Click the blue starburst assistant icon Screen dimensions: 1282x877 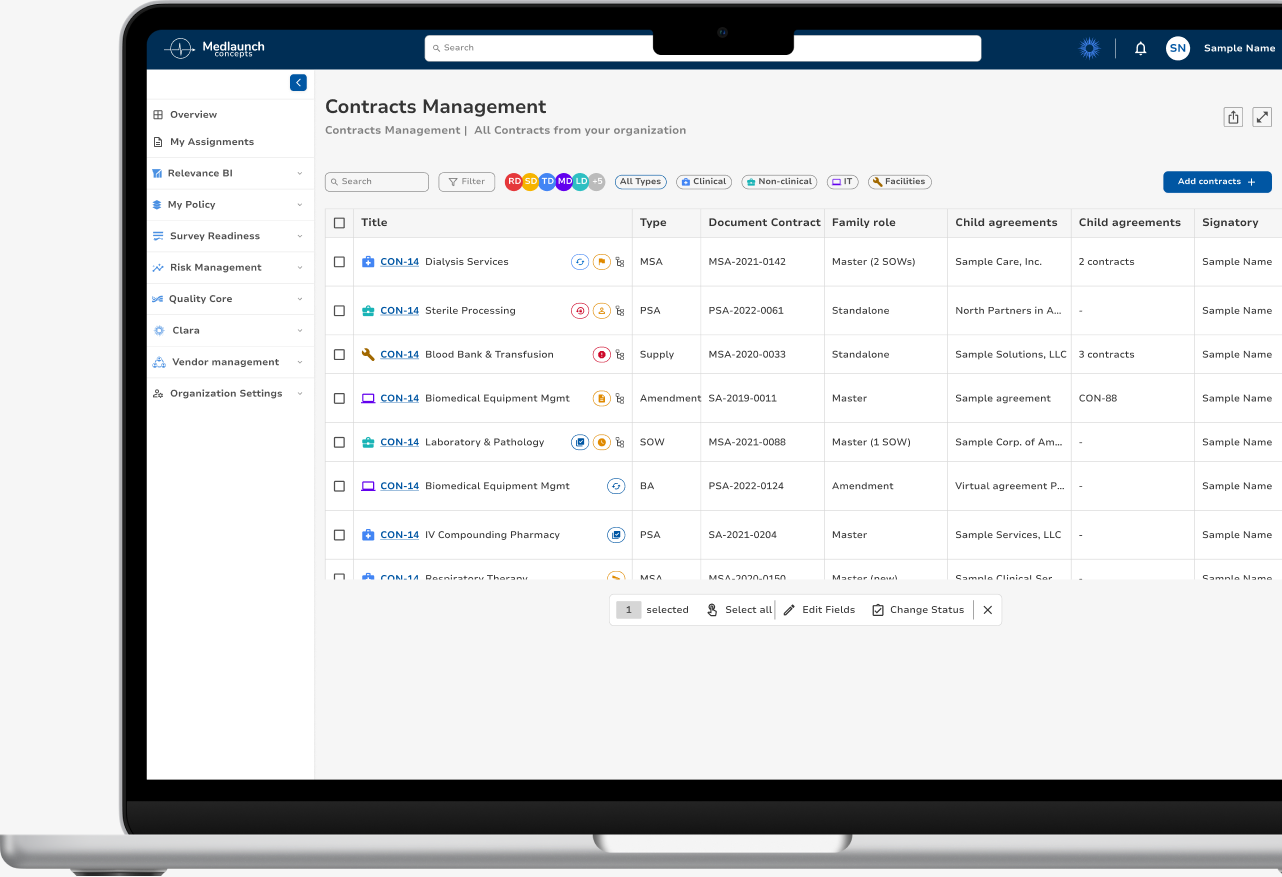[x=1089, y=48]
